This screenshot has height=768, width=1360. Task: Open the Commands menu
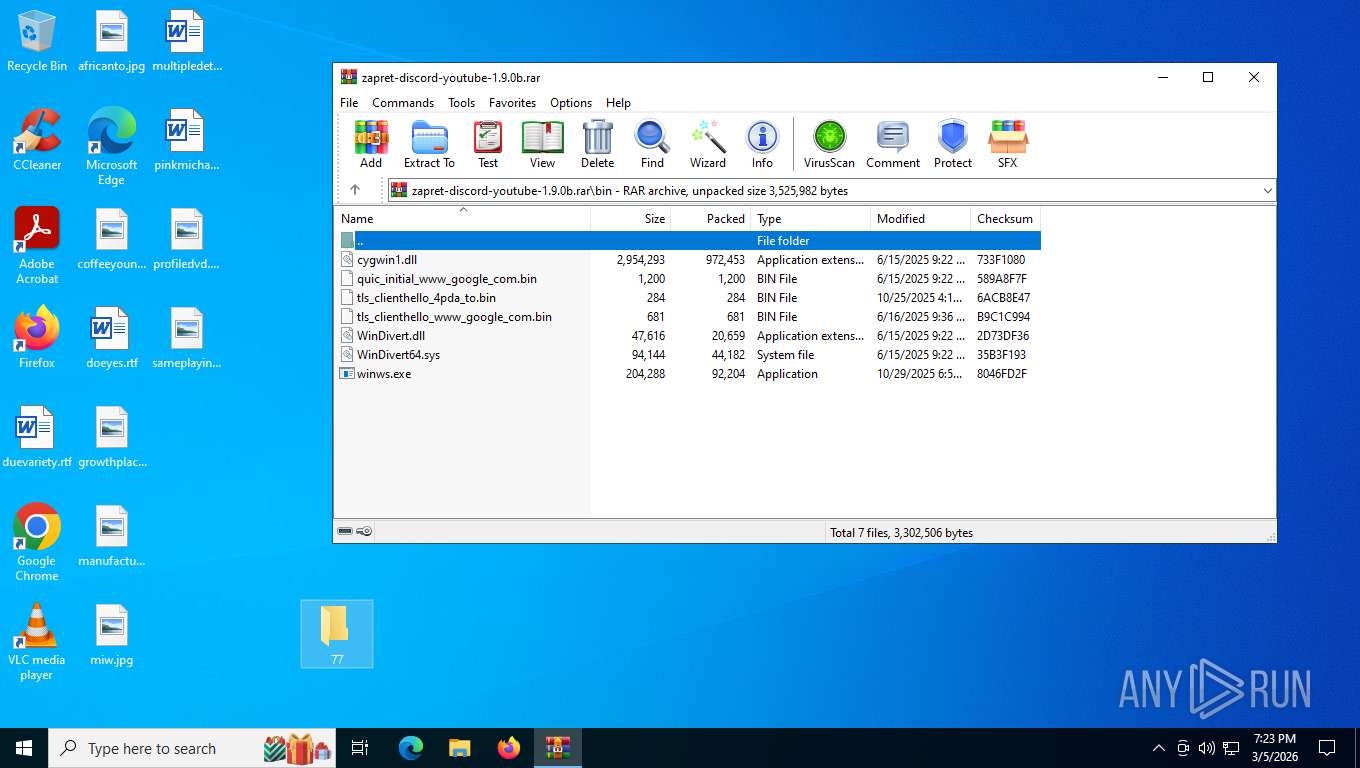(x=403, y=103)
